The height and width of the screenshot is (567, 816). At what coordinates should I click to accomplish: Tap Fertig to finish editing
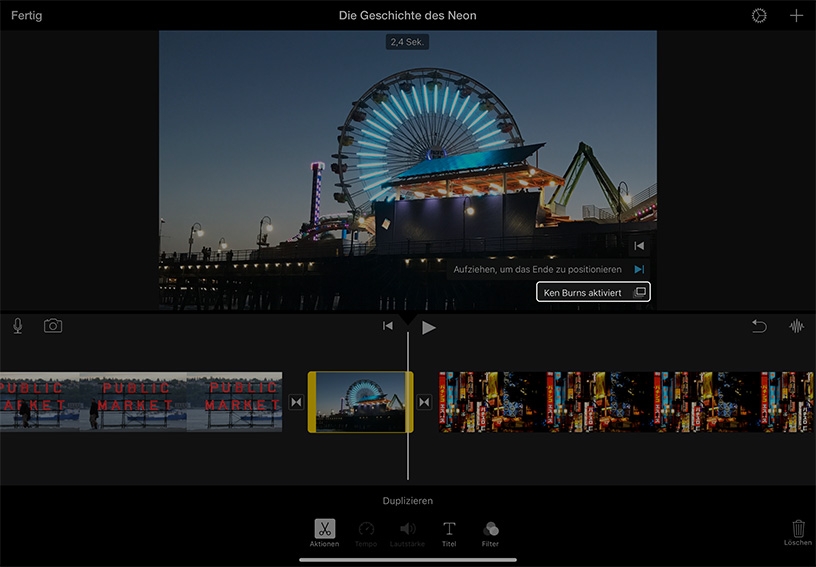point(27,16)
